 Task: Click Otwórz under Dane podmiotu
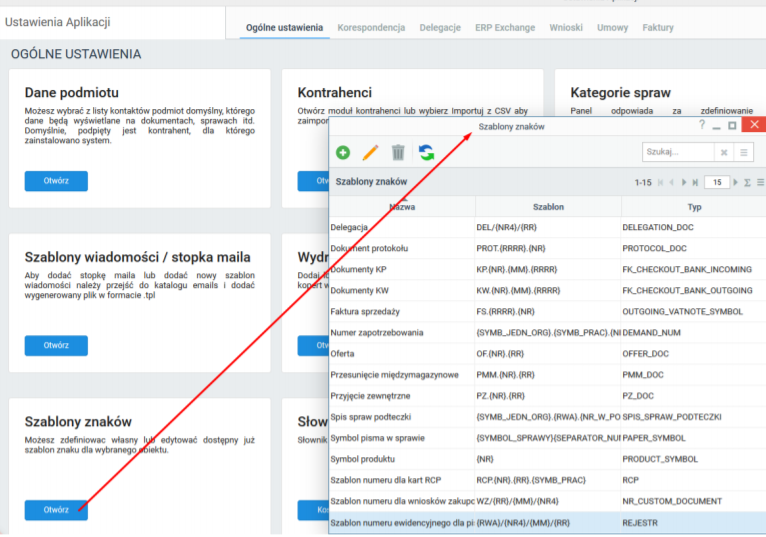click(56, 181)
